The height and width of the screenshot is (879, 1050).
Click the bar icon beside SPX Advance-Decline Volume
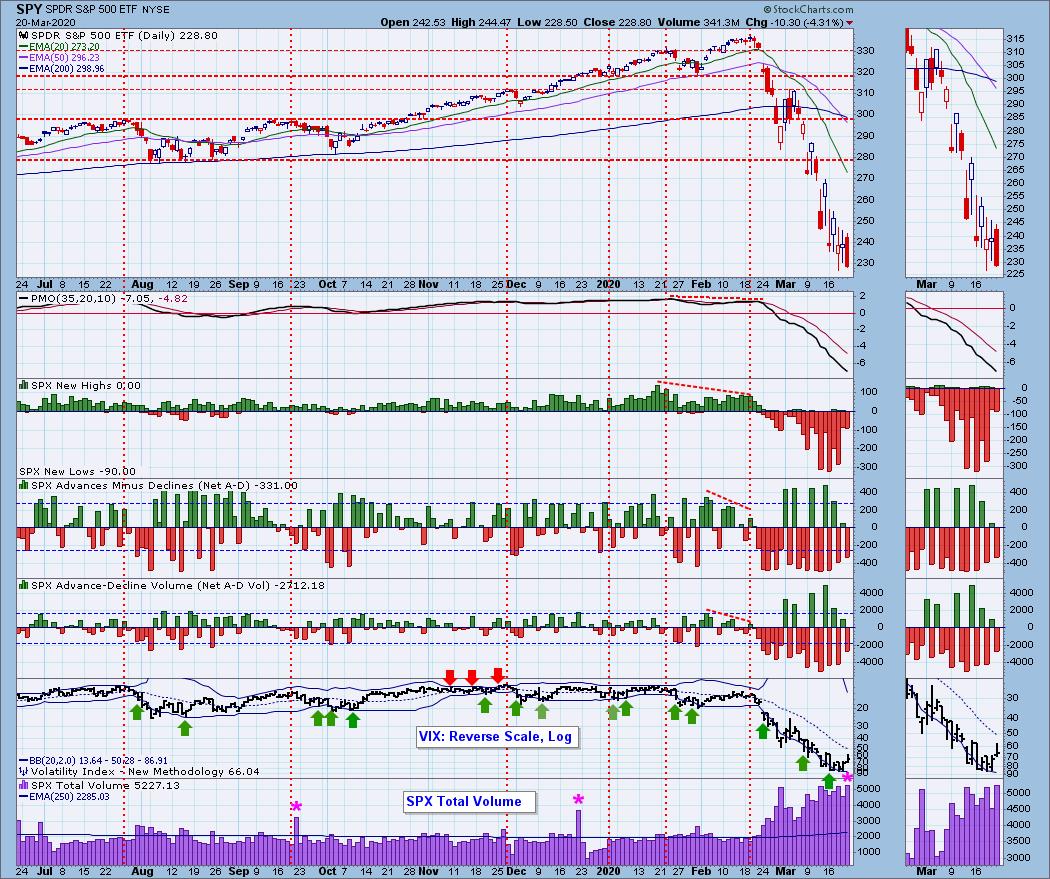tap(24, 584)
